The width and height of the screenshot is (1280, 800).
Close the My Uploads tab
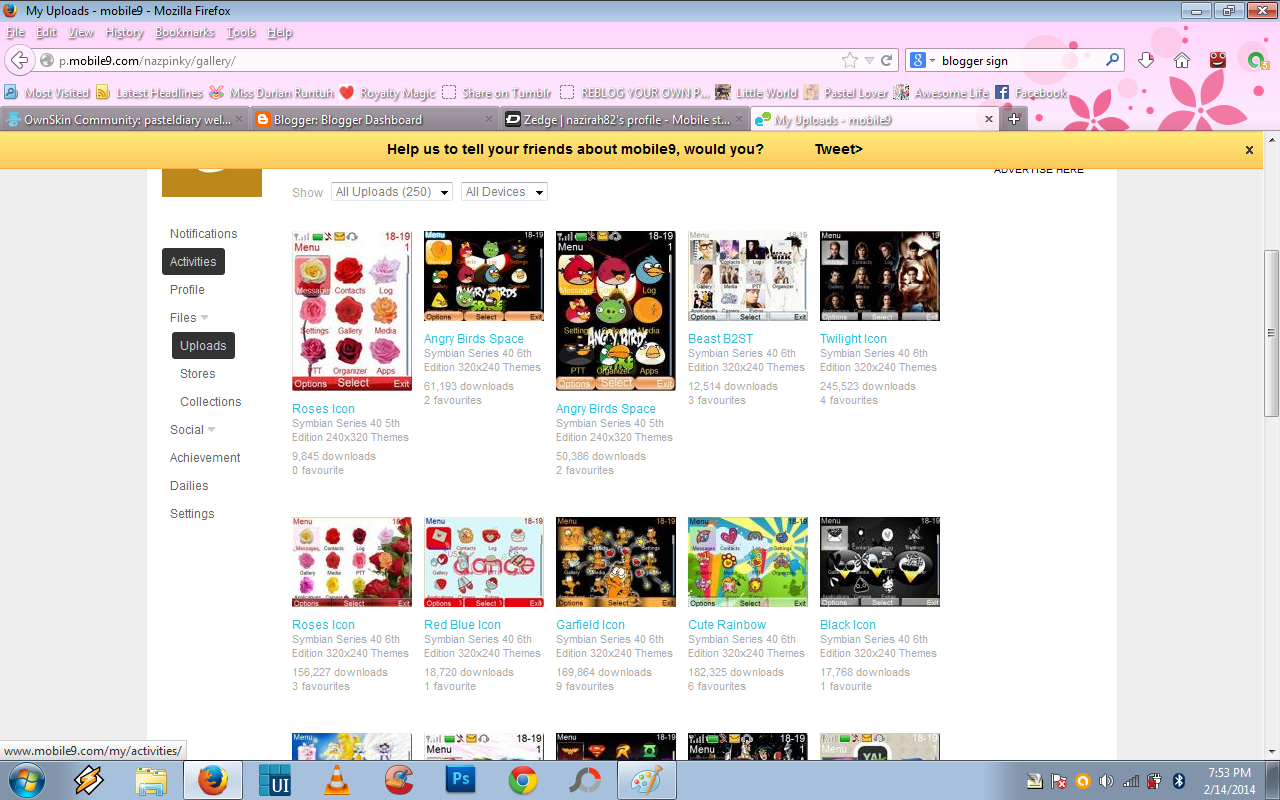989,119
